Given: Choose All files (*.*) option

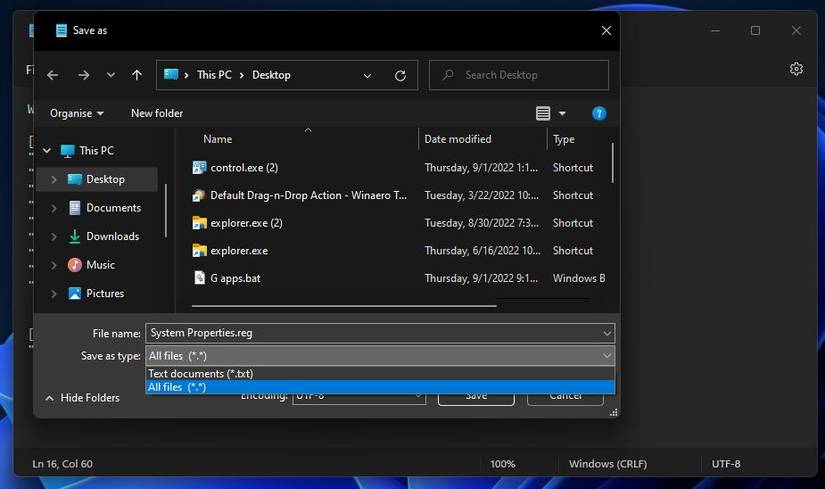Looking at the screenshot, I should click(x=380, y=387).
